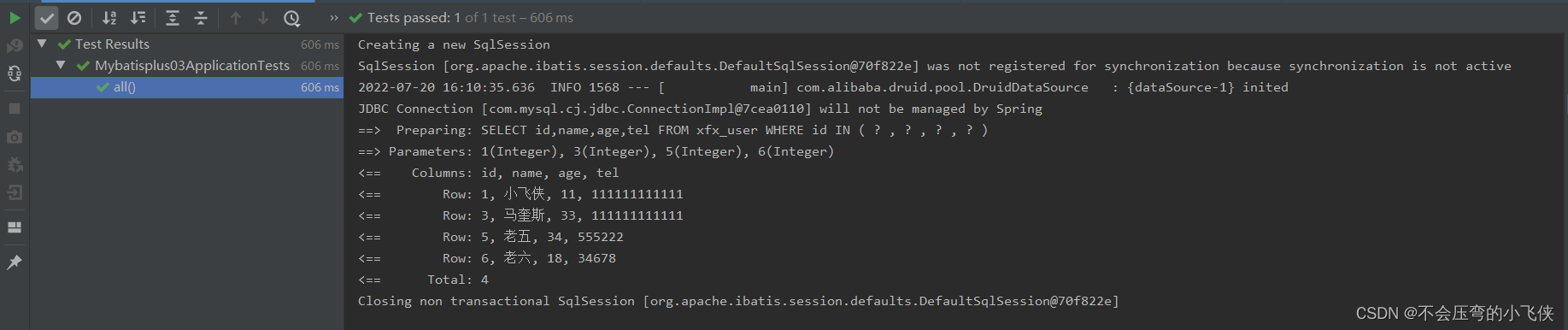Screen dimensions: 1568x330
Task: Collapse all test nodes
Action: tap(201, 18)
